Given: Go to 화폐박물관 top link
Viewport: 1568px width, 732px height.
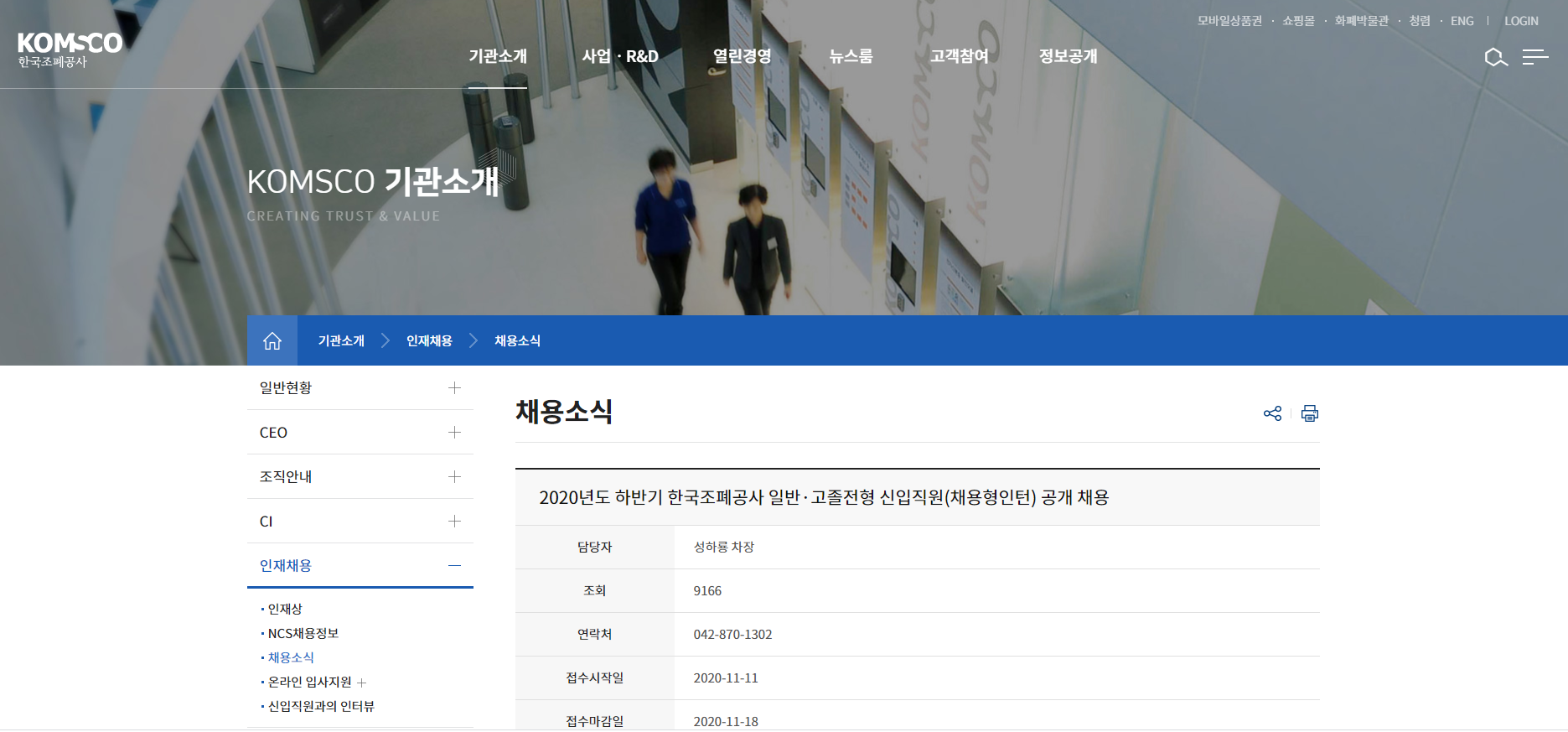Looking at the screenshot, I should pos(1361,21).
